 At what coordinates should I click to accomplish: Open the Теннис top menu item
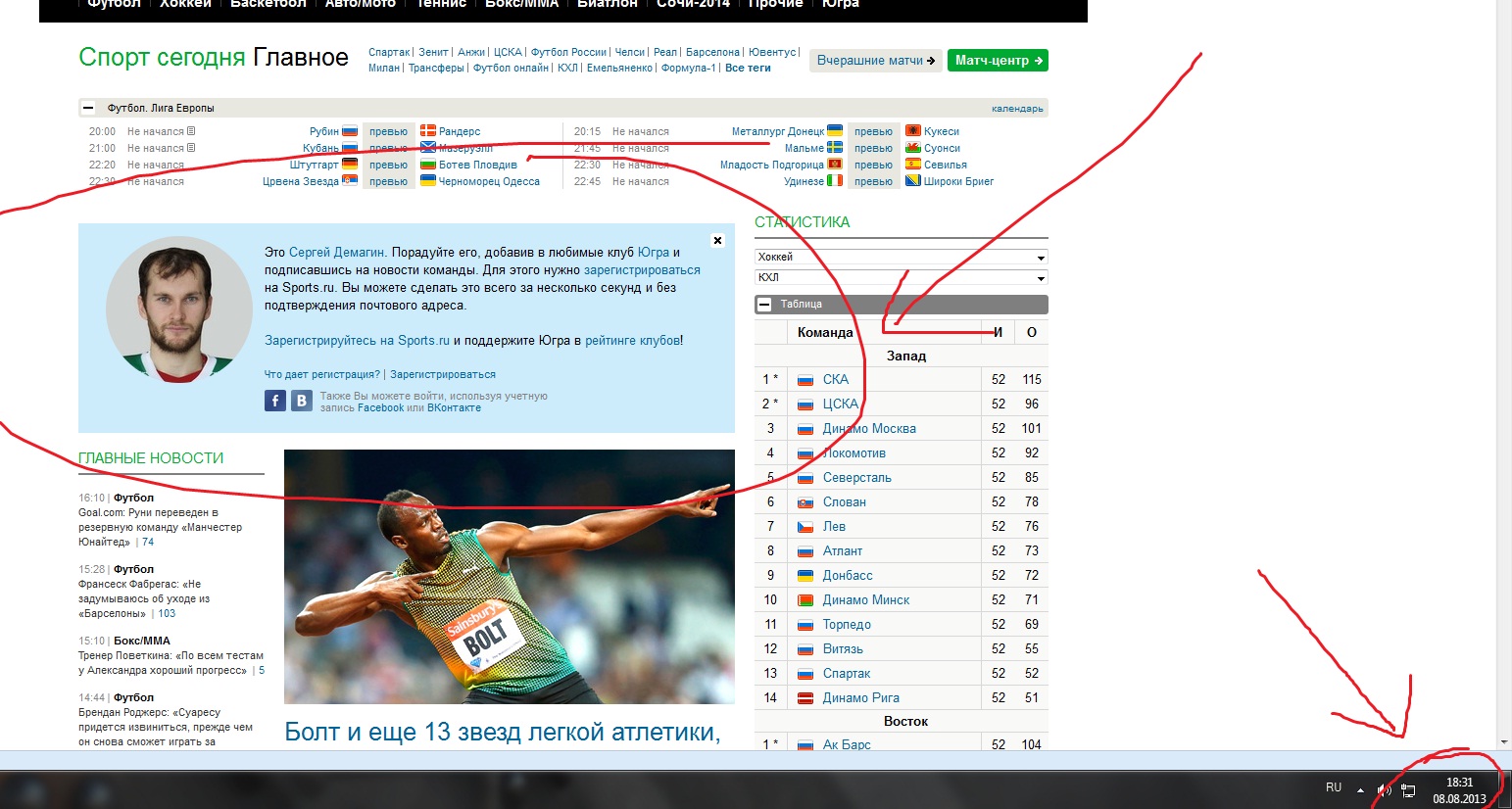441,4
